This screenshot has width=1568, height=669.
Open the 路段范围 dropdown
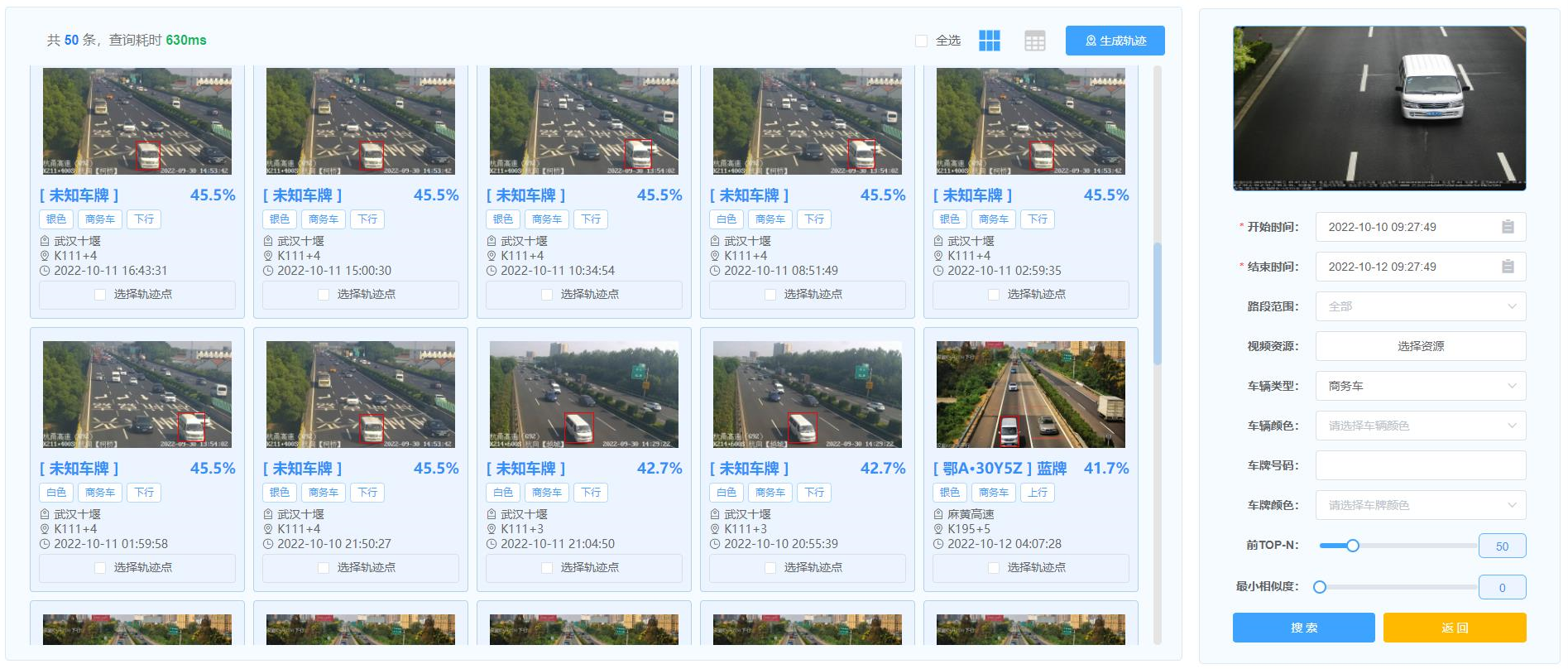[x=1421, y=306]
